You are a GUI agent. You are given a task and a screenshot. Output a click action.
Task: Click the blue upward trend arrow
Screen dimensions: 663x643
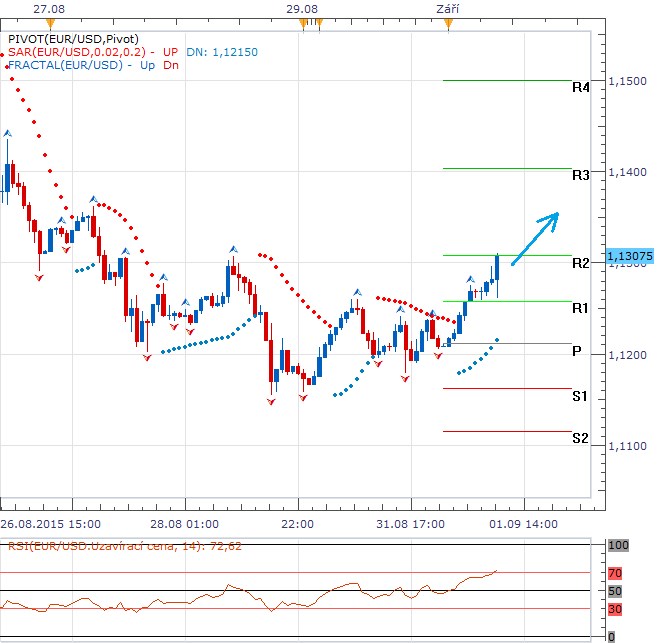pyautogui.click(x=535, y=239)
